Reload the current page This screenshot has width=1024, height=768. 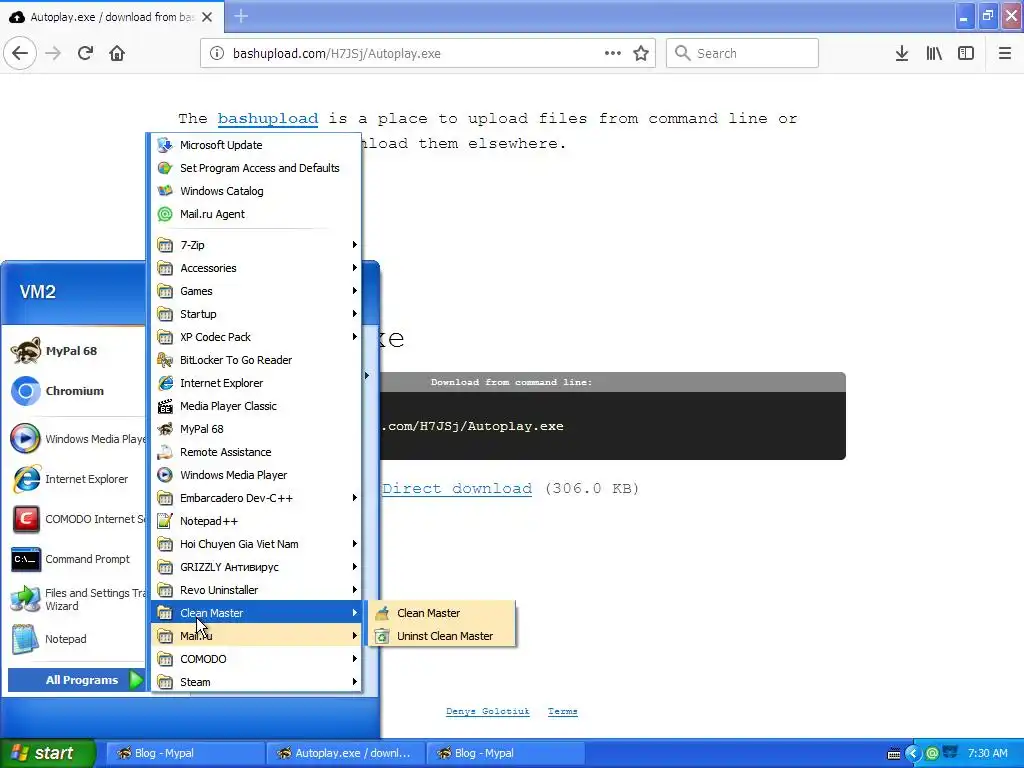[x=85, y=53]
